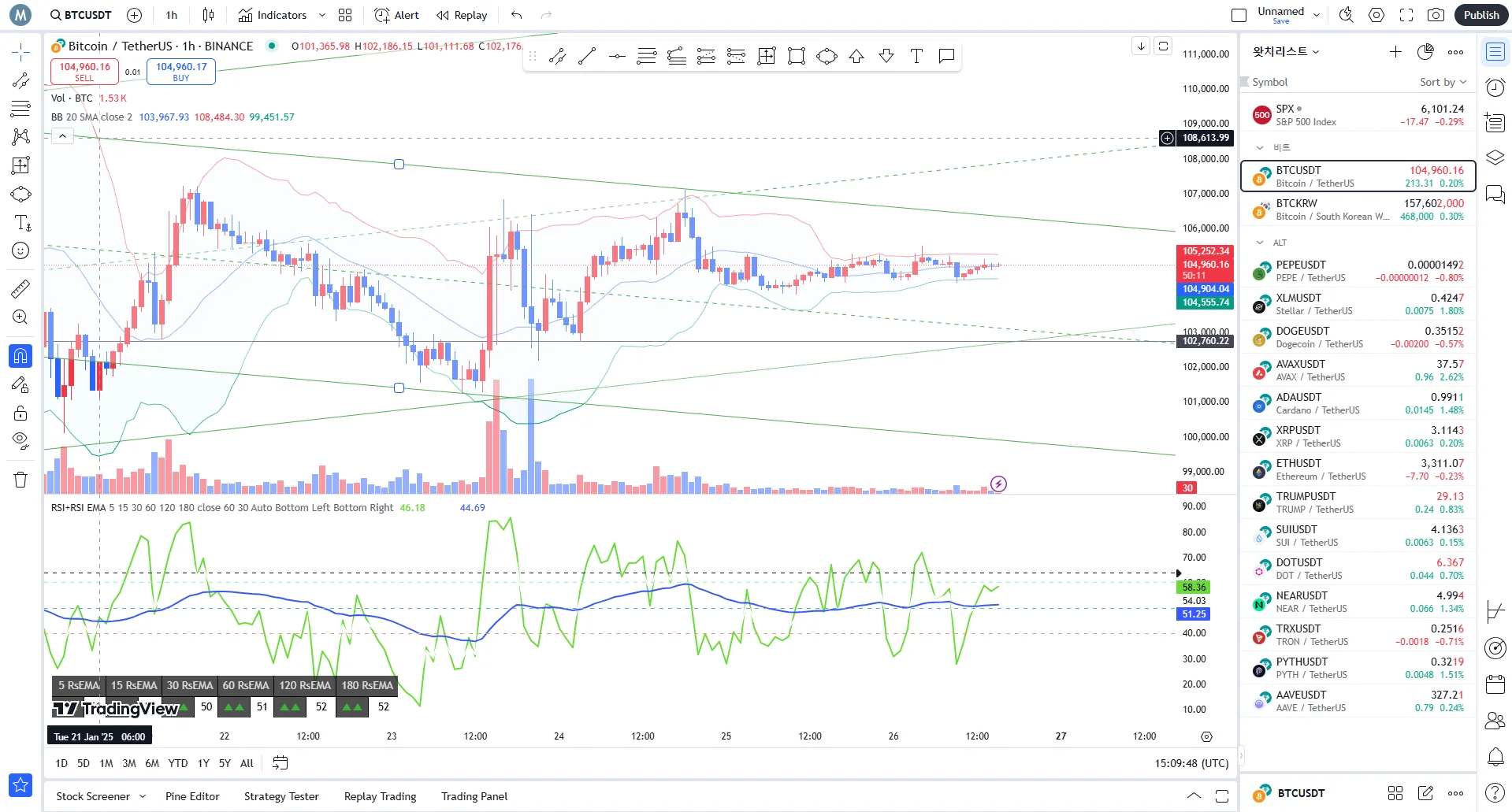Undo the last chart action
1512x812 pixels.
pyautogui.click(x=517, y=15)
